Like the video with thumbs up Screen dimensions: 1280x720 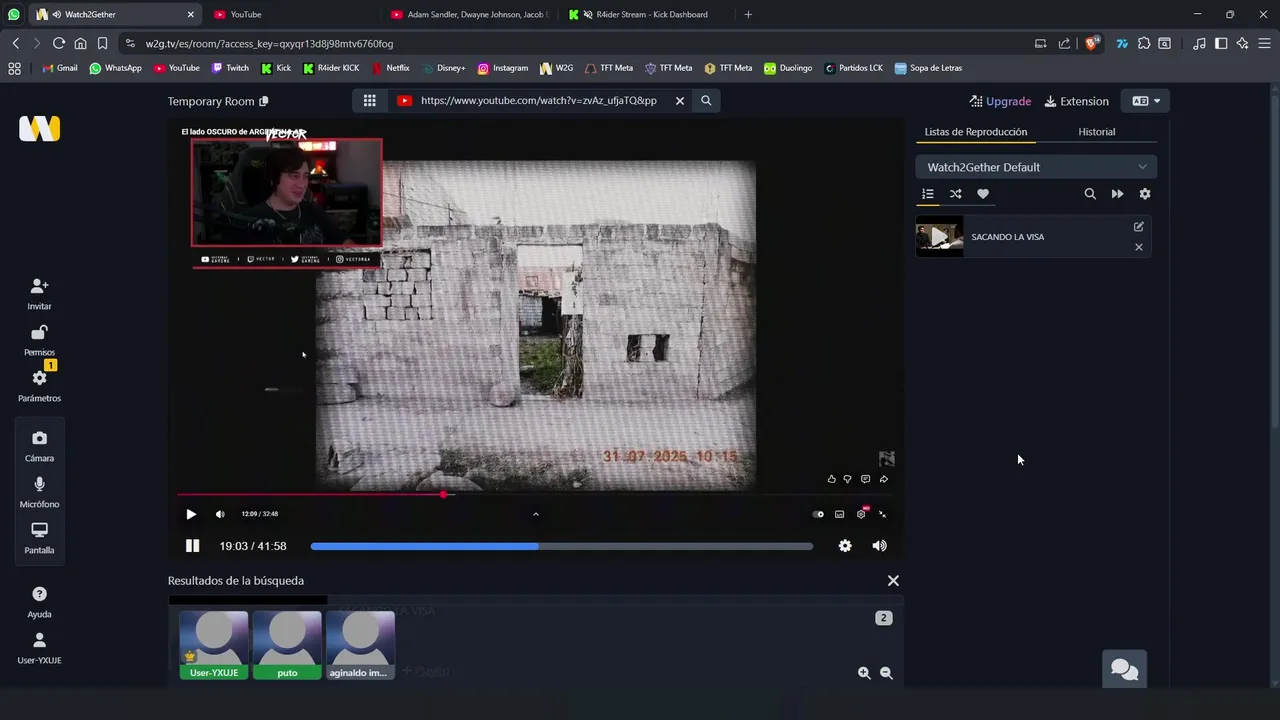click(x=831, y=479)
